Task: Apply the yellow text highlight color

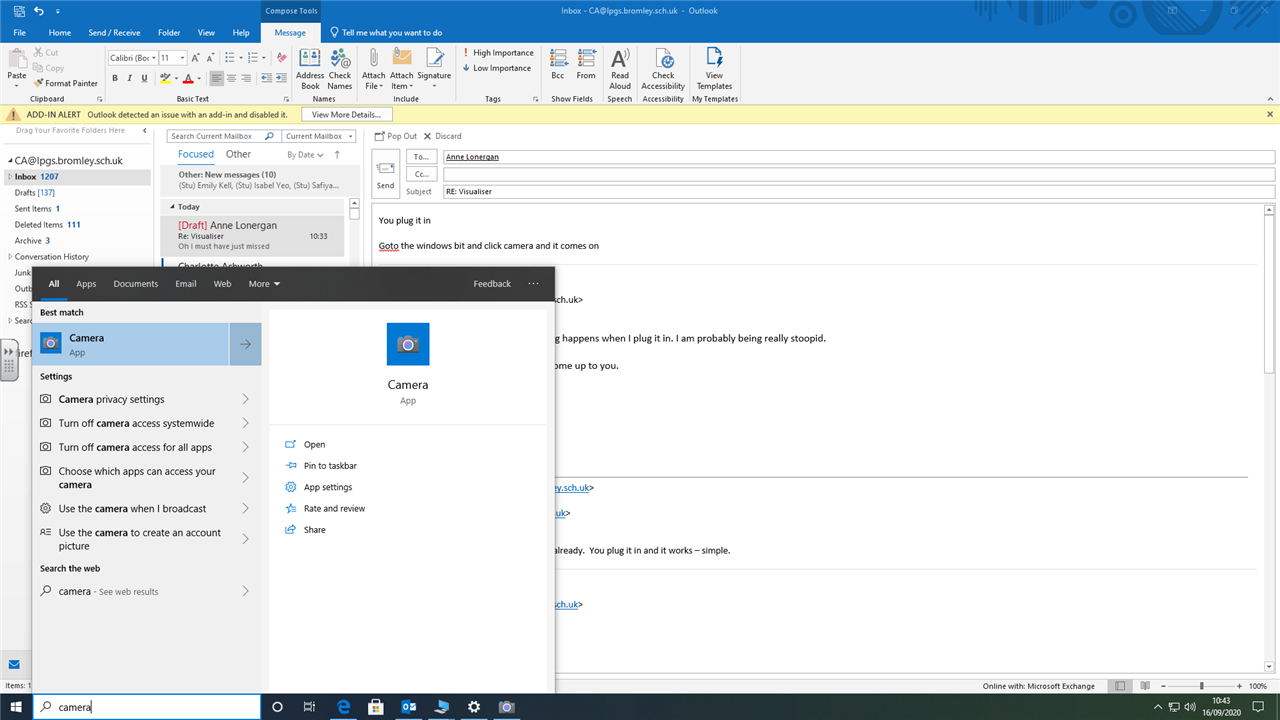Action: 164,78
